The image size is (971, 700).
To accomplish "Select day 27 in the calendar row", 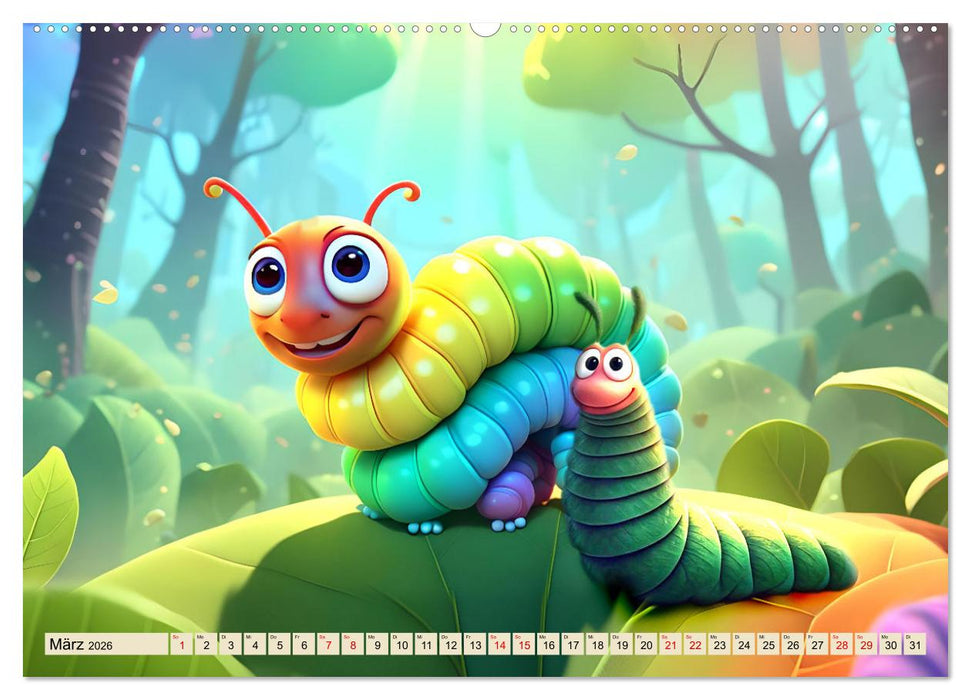I will click(x=817, y=645).
